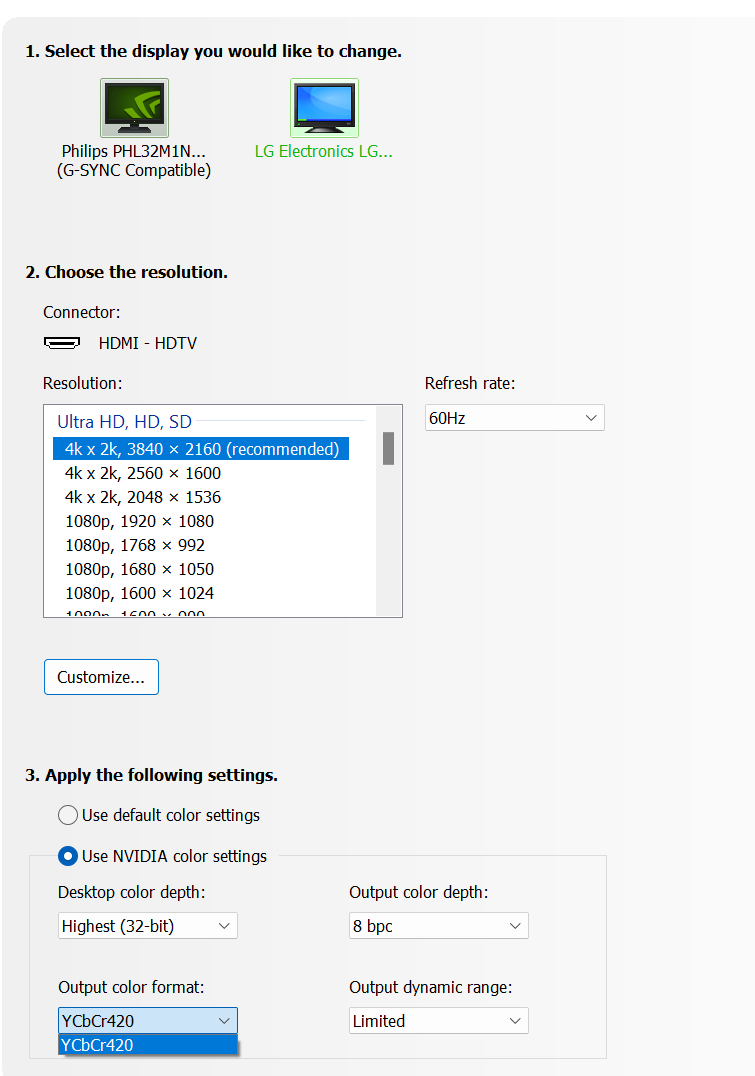Click the HDMI connector icon

click(x=62, y=342)
